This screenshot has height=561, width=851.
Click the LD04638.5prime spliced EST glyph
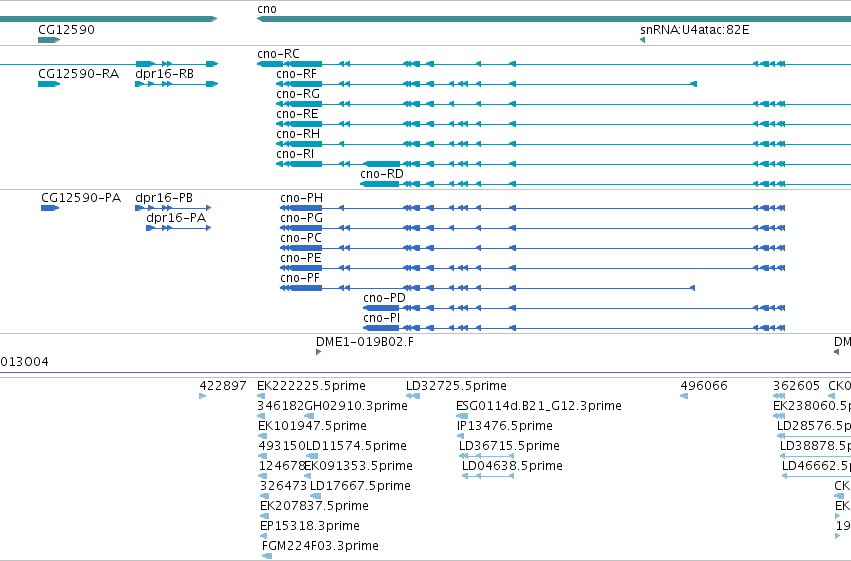click(x=488, y=477)
